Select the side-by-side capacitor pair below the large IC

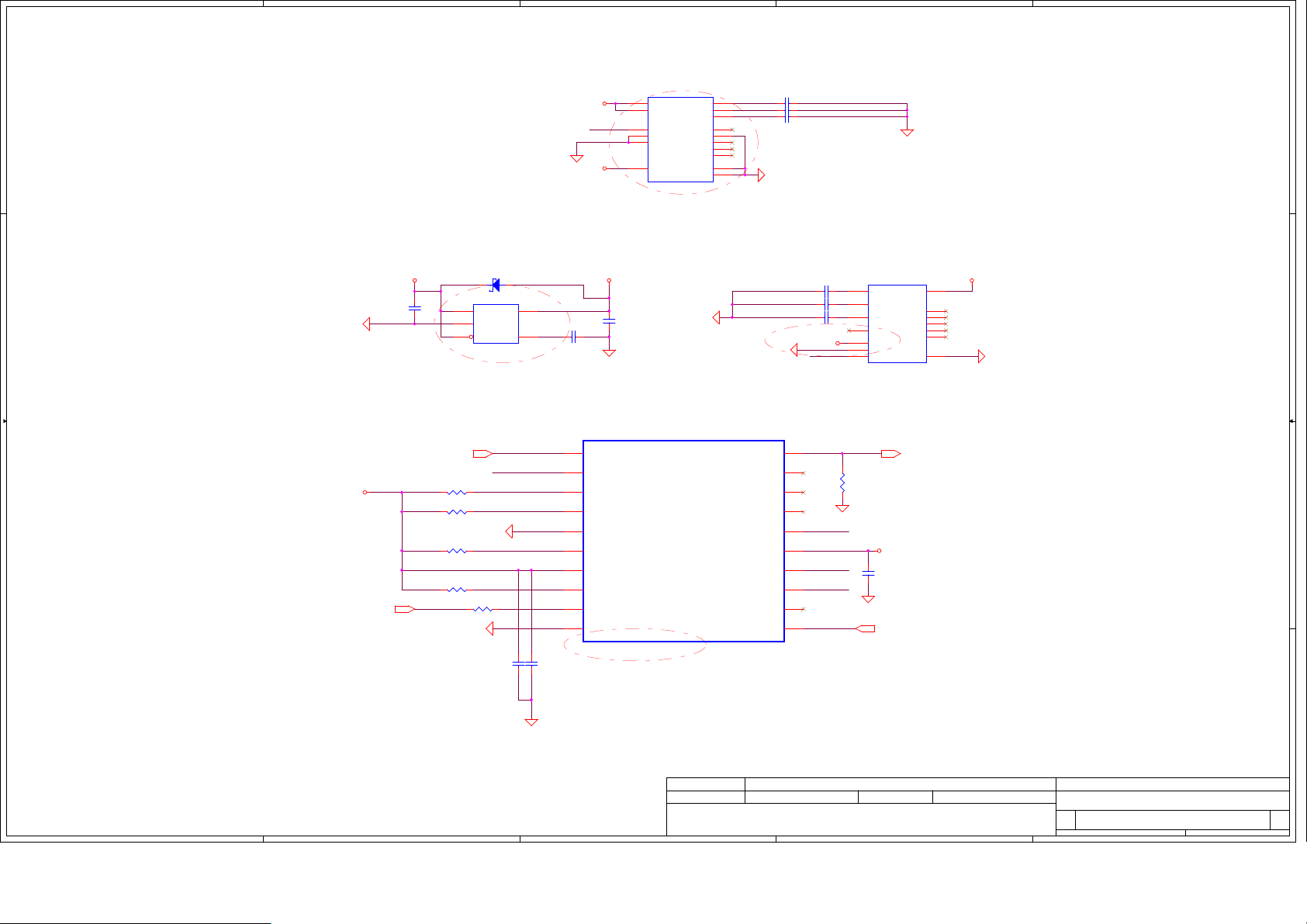(x=525, y=663)
